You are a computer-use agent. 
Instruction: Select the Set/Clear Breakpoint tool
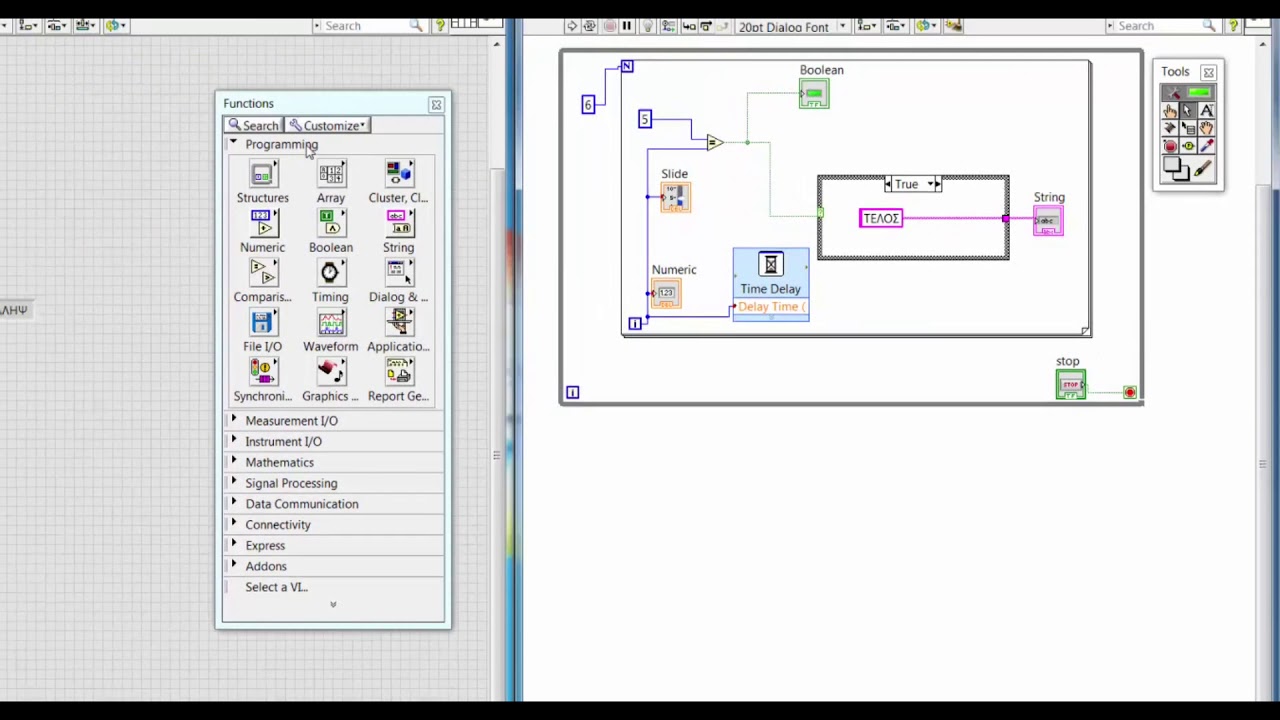coord(1170,146)
